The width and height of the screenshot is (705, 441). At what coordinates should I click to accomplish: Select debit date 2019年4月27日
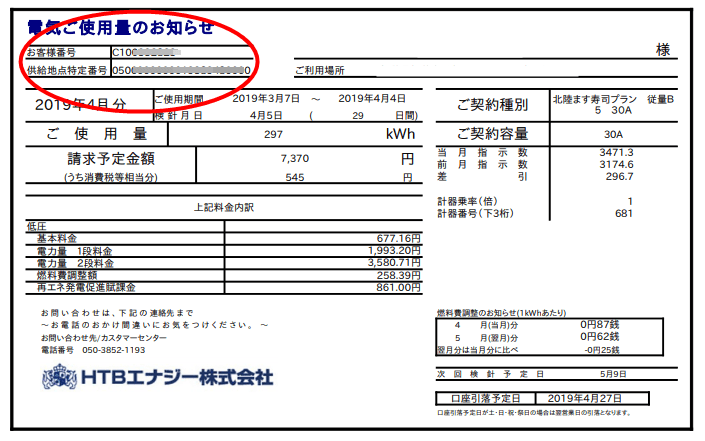point(585,398)
